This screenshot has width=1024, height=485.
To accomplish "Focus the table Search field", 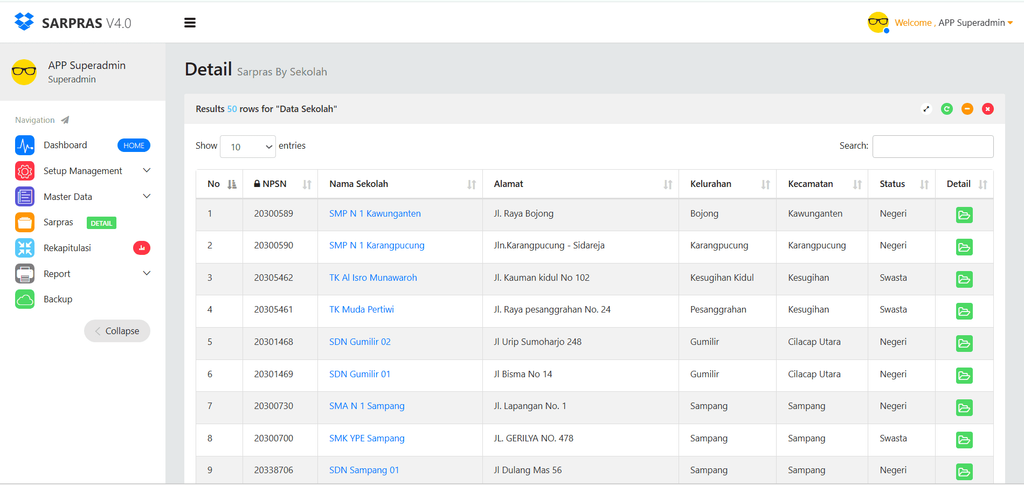I will point(933,146).
